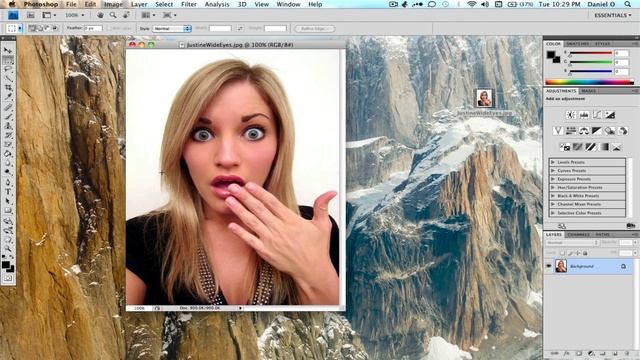Click the Feather input field
The height and width of the screenshot is (360, 640).
point(93,29)
